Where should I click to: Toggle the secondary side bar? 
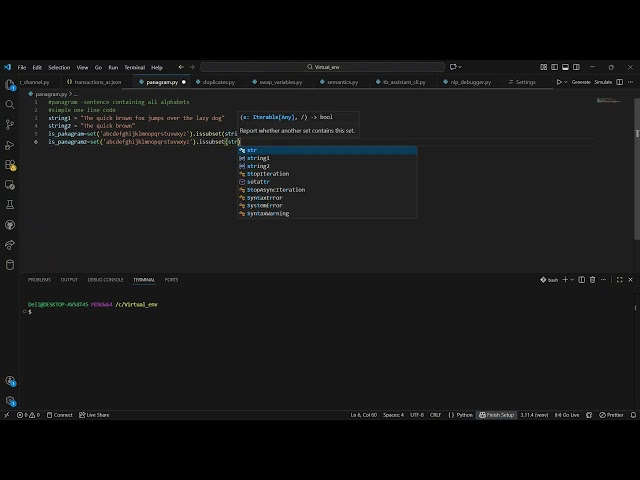[x=576, y=67]
